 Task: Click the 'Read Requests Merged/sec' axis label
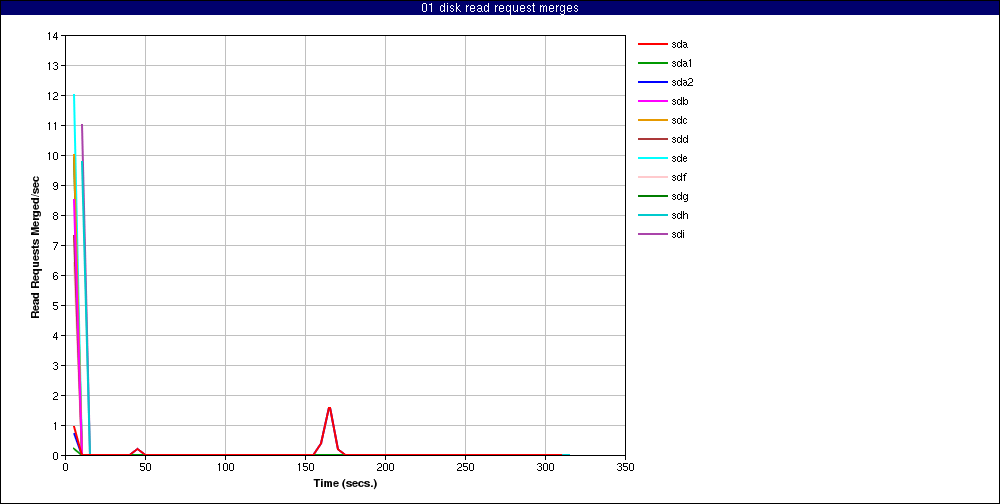(x=37, y=246)
